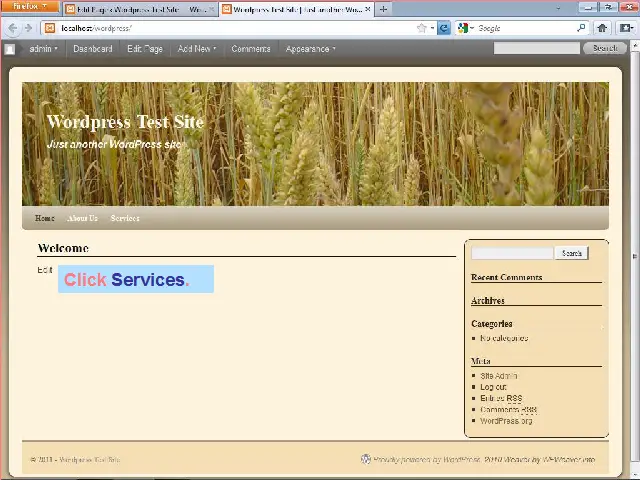Open the Welcome page title link
The height and width of the screenshot is (480, 640).
click(63, 248)
